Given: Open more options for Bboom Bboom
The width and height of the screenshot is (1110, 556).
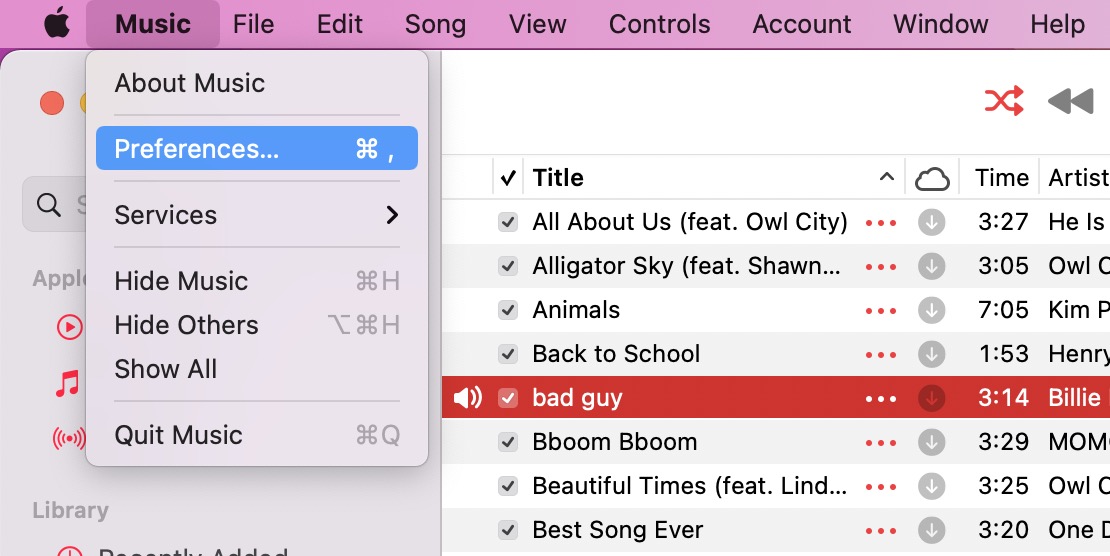Looking at the screenshot, I should click(x=881, y=442).
